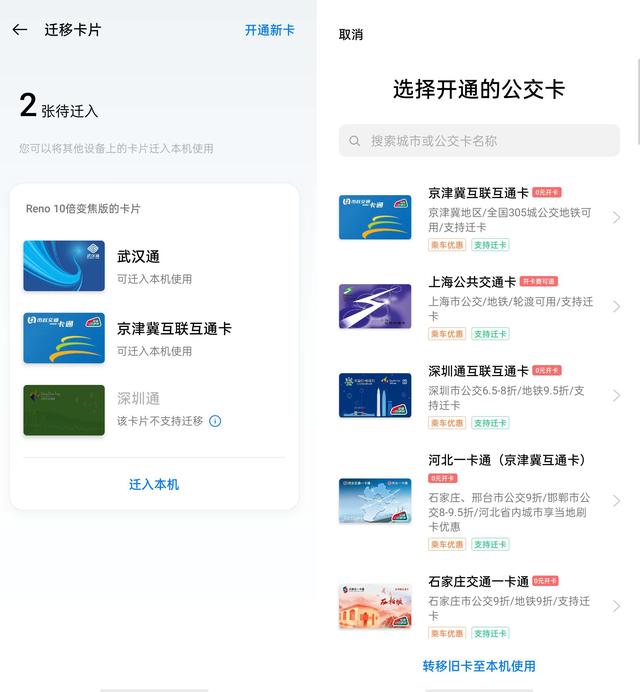Screen dimensions: 640x692
Task: Select 深圳通互联互通卡 title text
Action: tap(478, 371)
